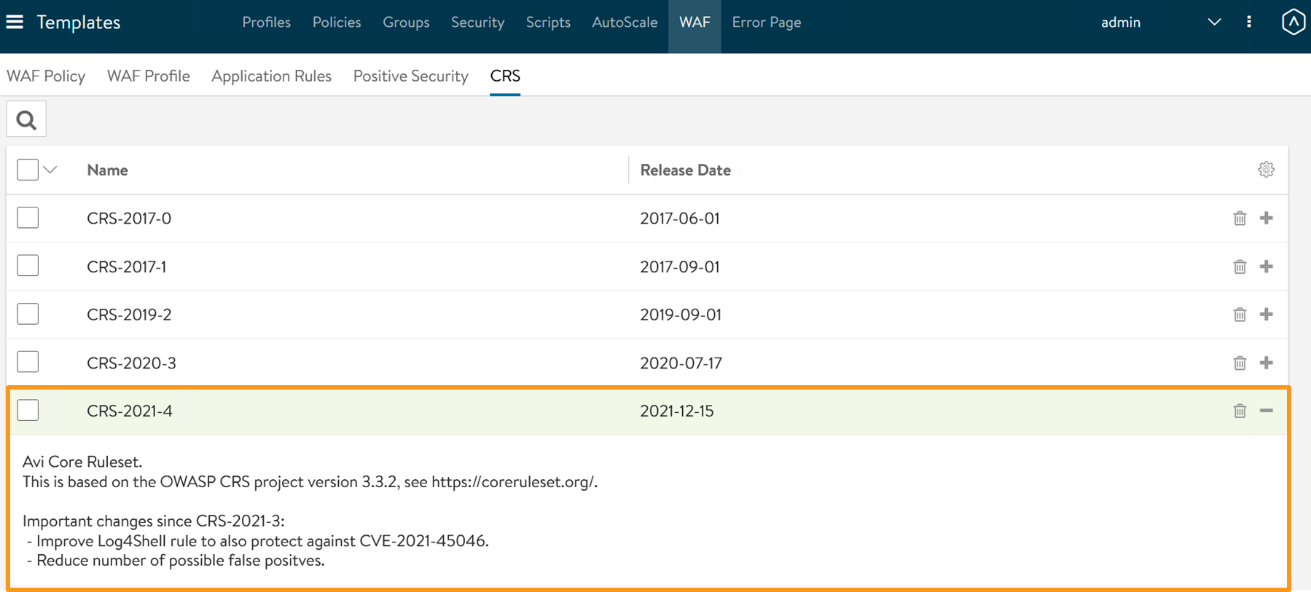Click the CRS-2017-1 name cell
The height and width of the screenshot is (592, 1311).
(127, 266)
